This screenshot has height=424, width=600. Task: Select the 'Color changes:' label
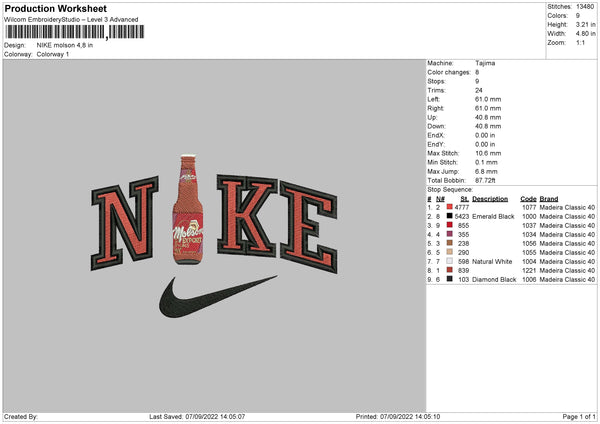click(449, 72)
